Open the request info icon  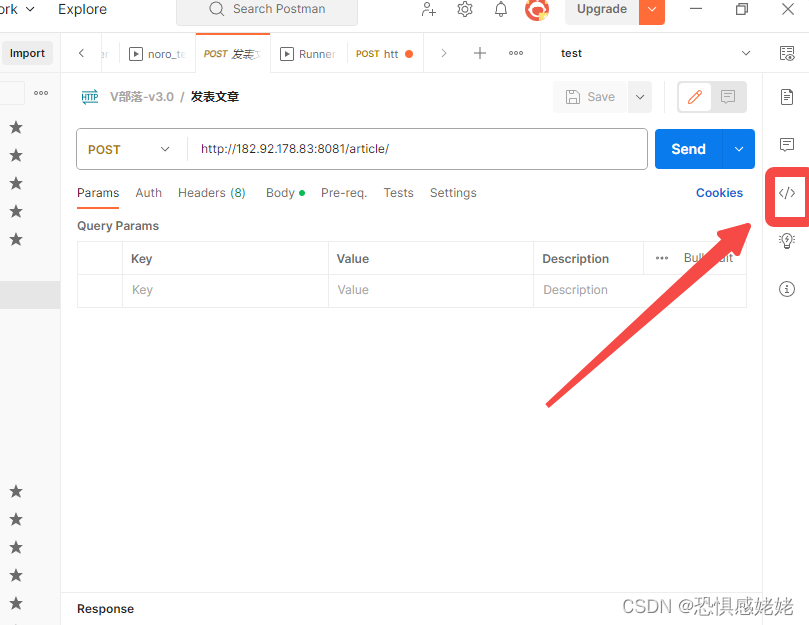[787, 289]
